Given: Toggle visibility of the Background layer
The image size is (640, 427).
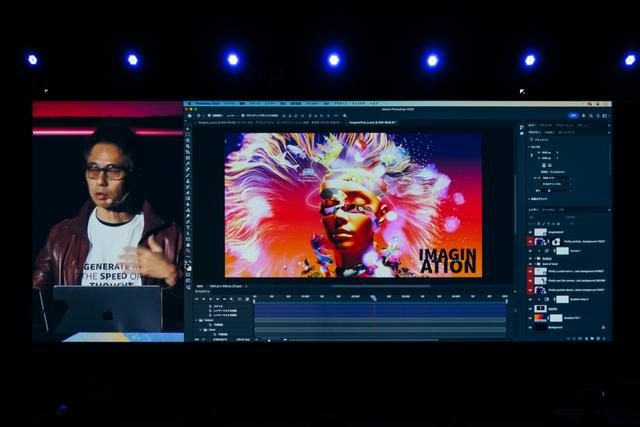Looking at the screenshot, I should [530, 326].
